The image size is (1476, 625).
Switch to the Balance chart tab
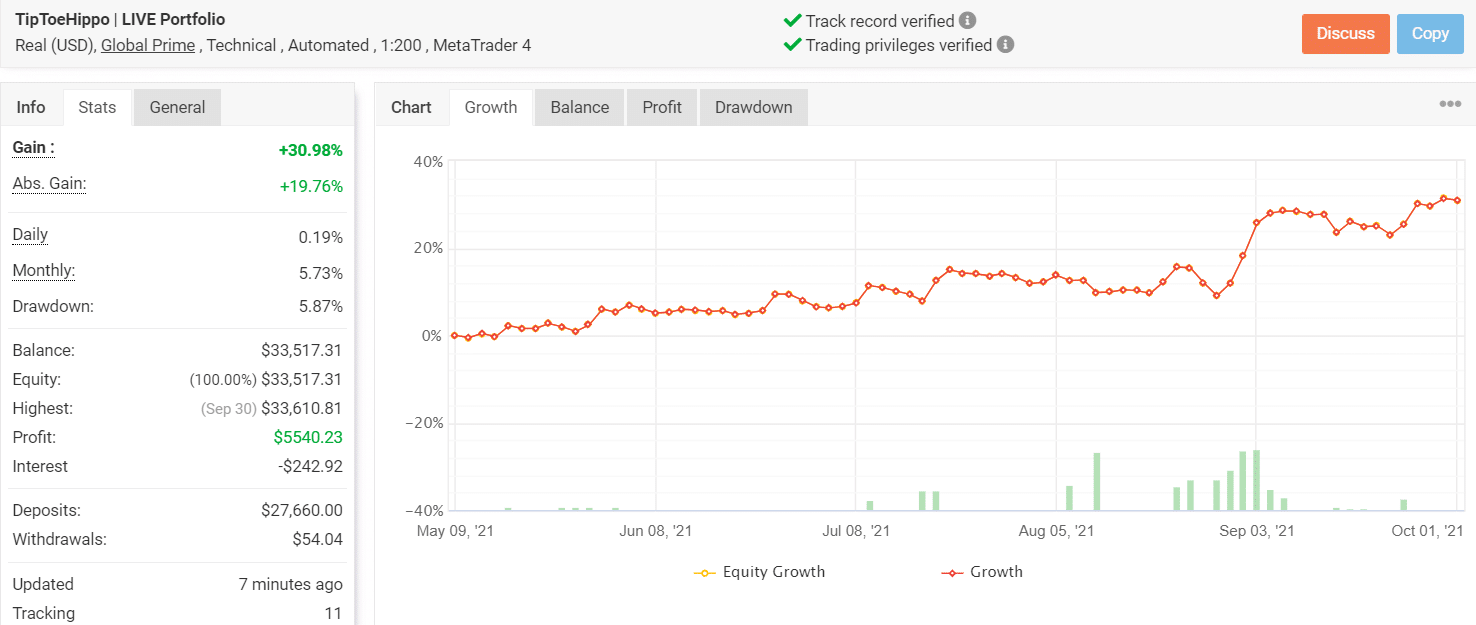click(x=579, y=107)
